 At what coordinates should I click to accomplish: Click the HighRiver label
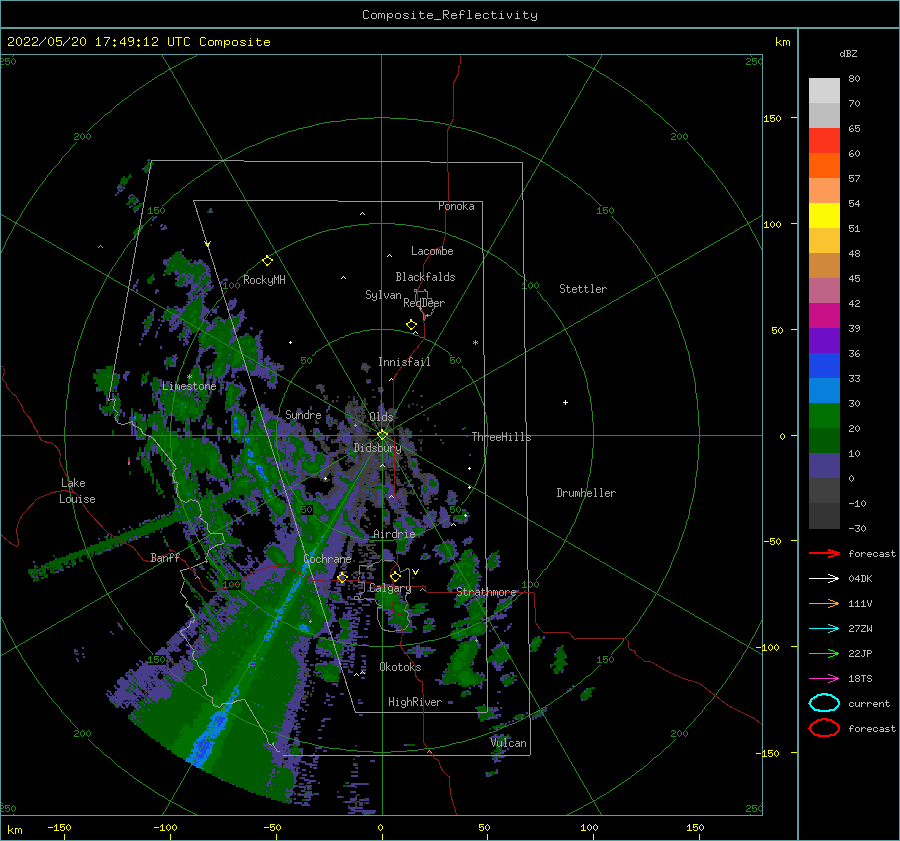coord(414,702)
